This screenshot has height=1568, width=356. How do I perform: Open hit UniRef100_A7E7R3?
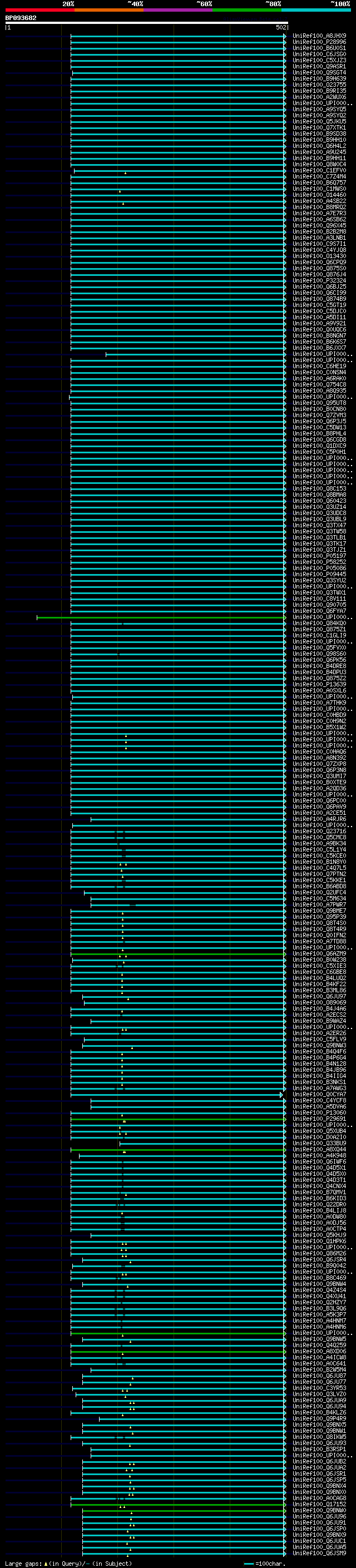click(x=319, y=213)
